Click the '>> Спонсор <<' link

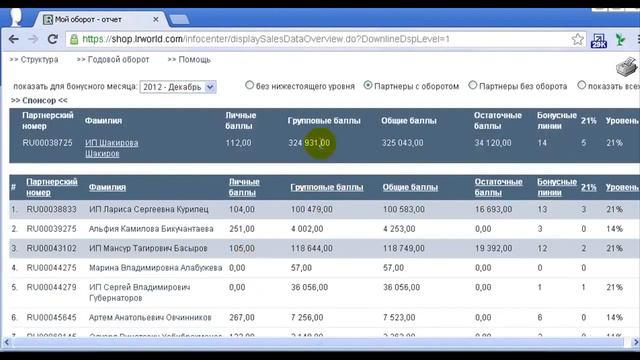click(39, 100)
